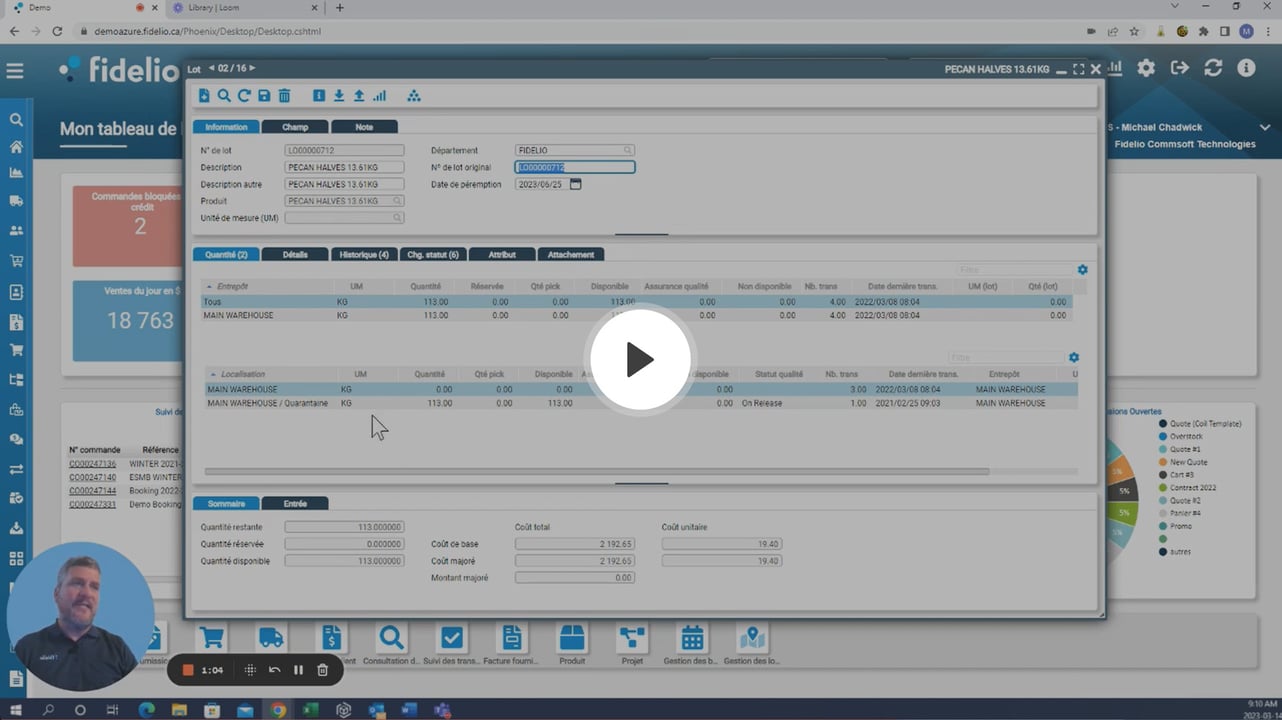Viewport: 1282px width, 720px height.
Task: Open order link C000247140
Action: coord(92,478)
